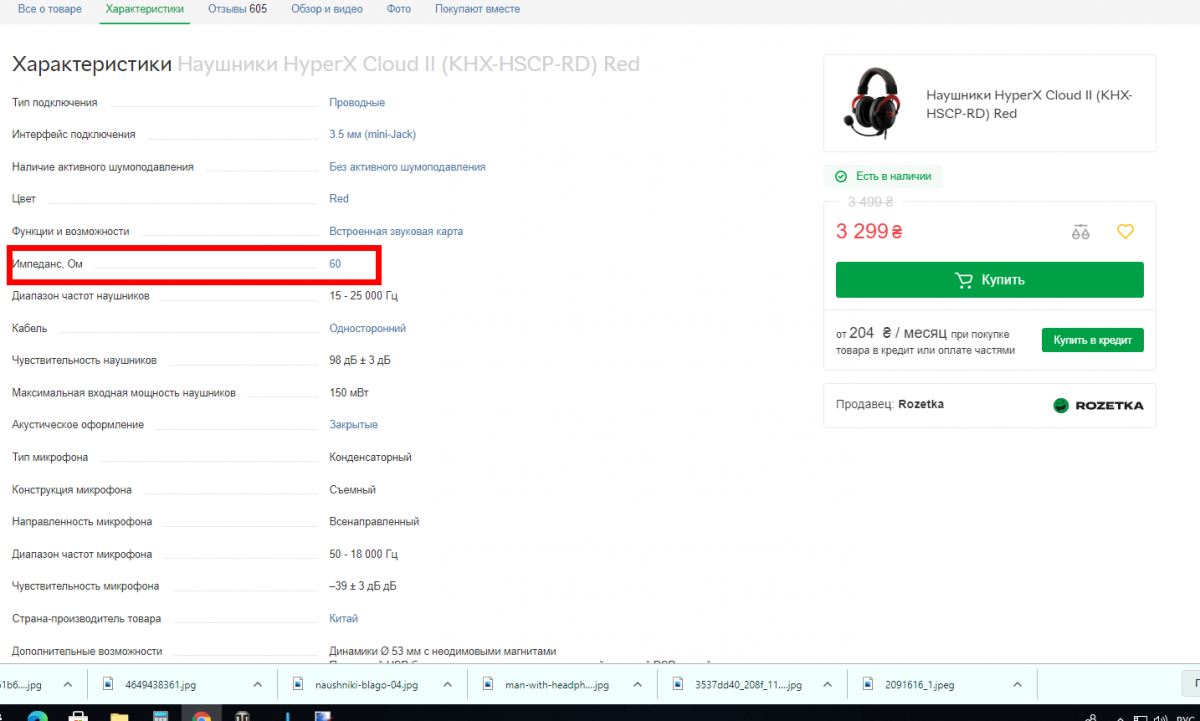Click the Всенаправленный directionality value
Viewport: 1200px width, 721px height.
coord(374,522)
